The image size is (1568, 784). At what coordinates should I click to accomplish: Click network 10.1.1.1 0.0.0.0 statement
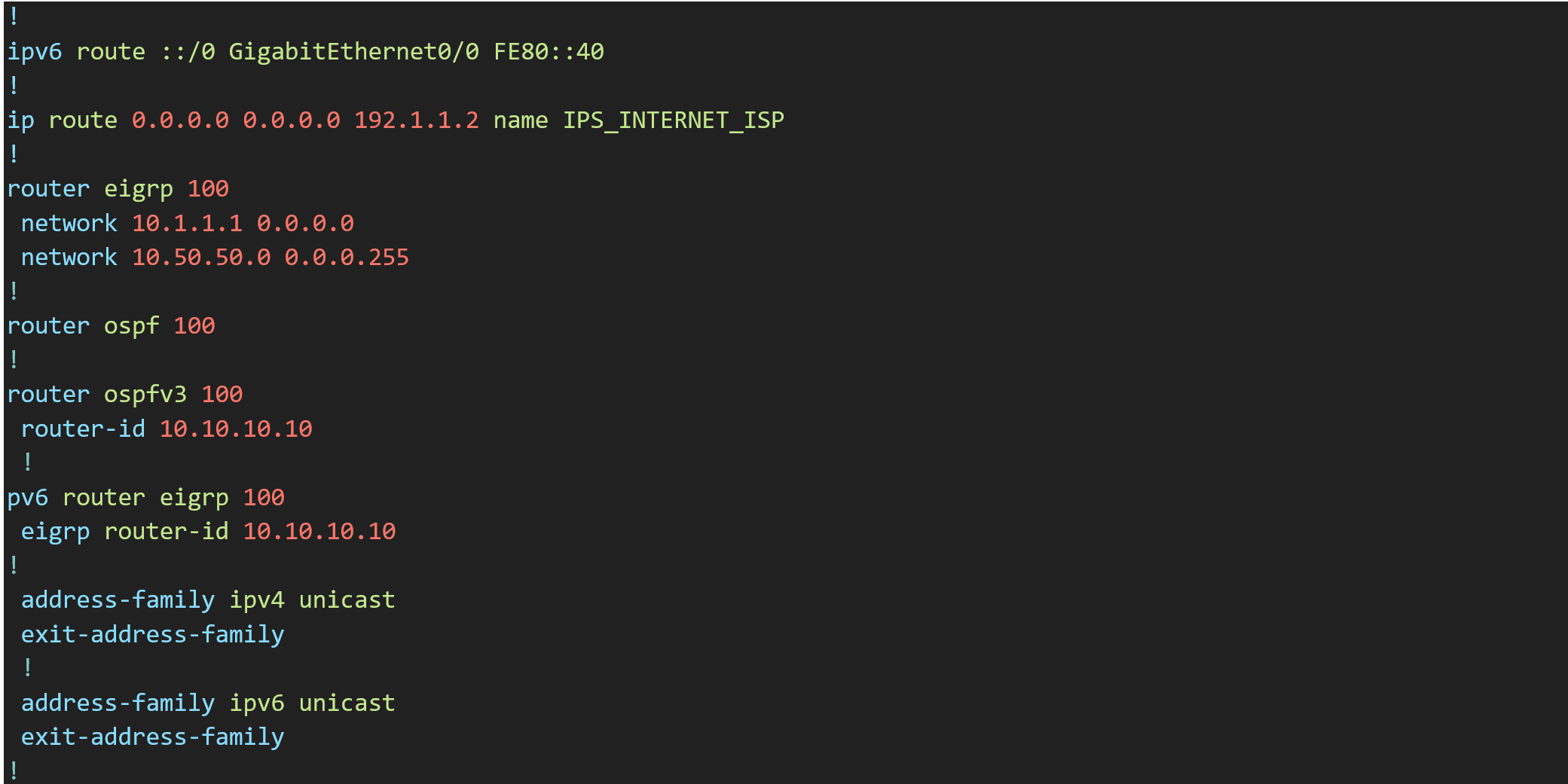point(188,224)
